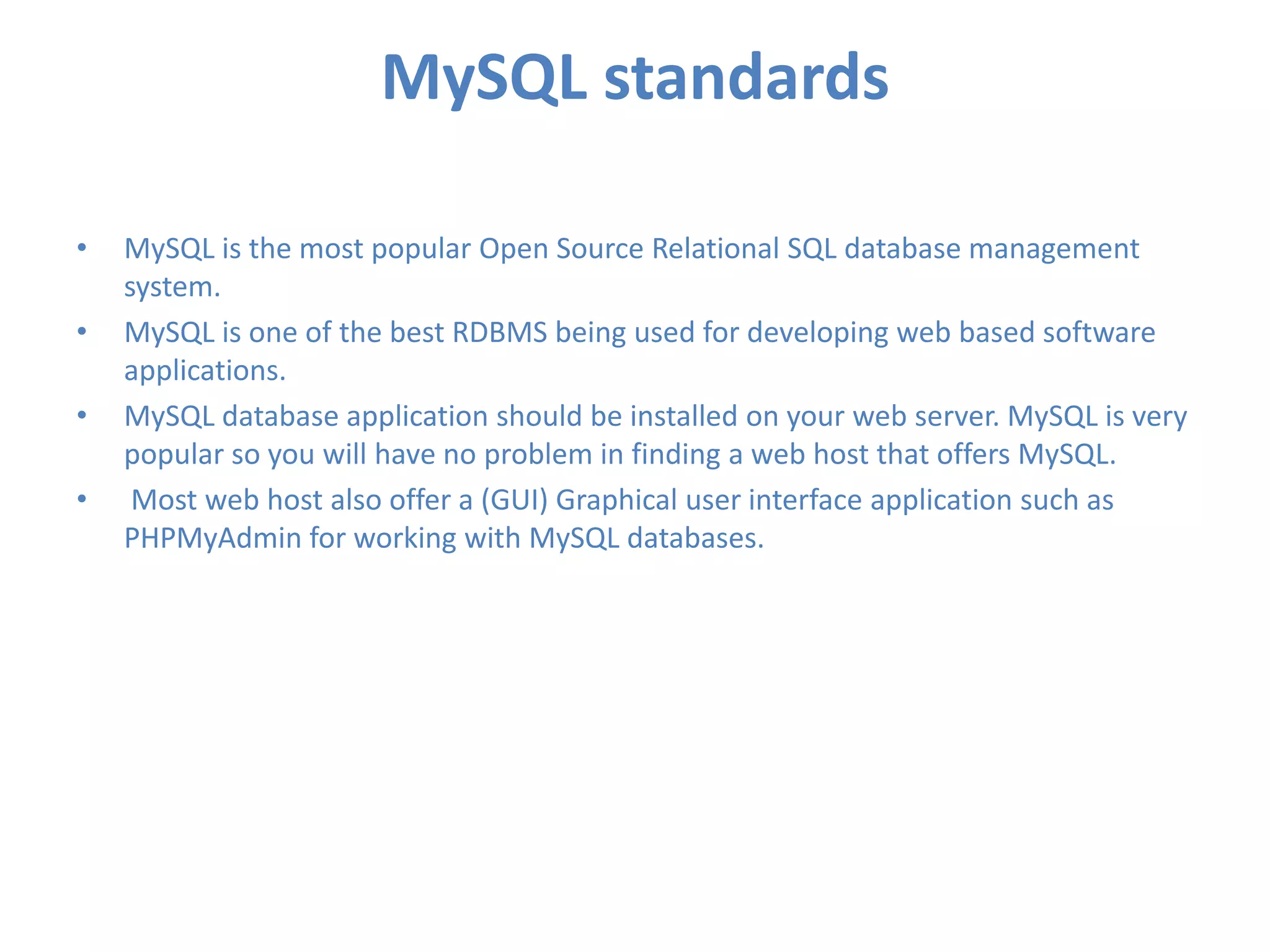Click the '(GUI)' text in the last bullet
Image resolution: width=1270 pixels, height=952 pixels.
(514, 500)
